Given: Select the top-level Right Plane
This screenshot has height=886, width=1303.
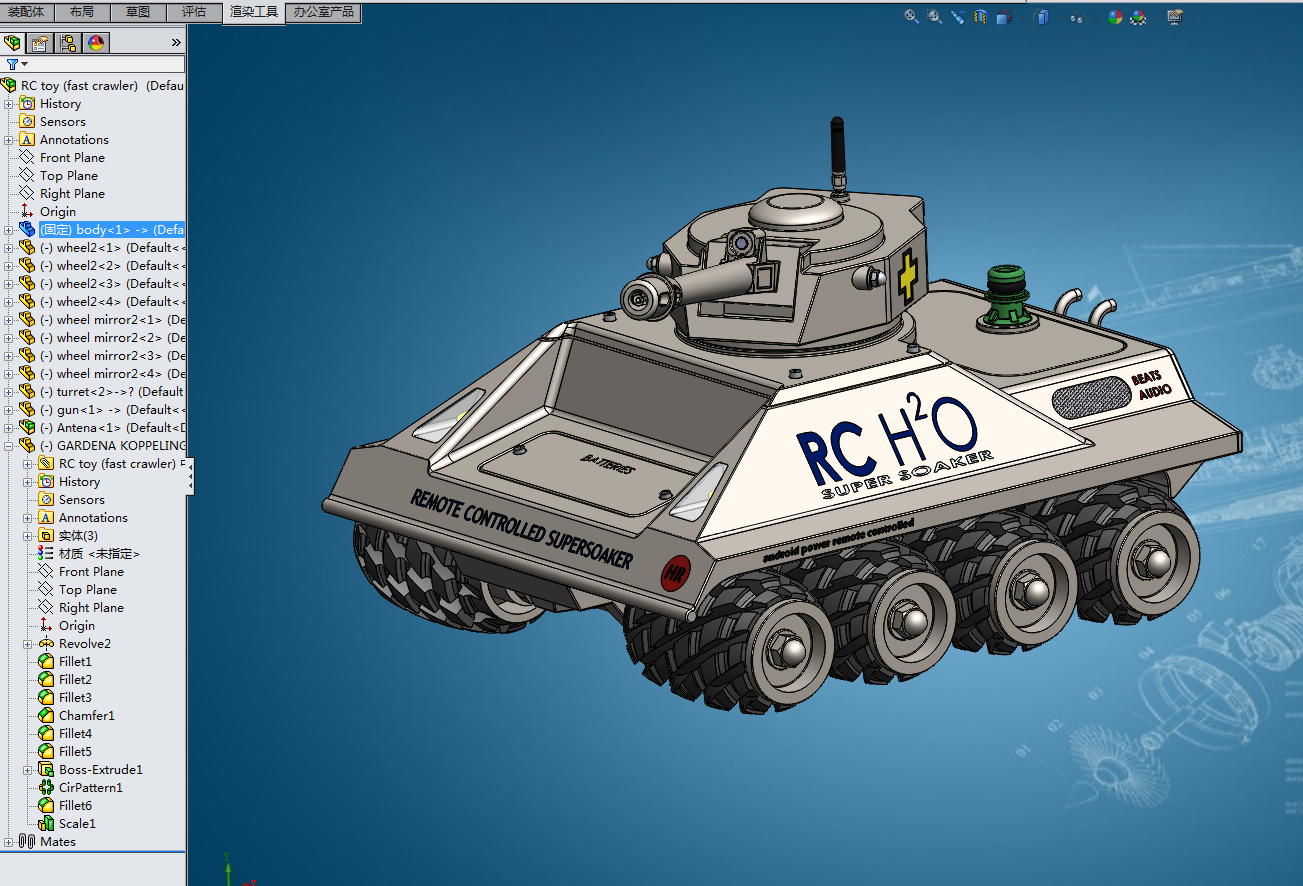Looking at the screenshot, I should pyautogui.click(x=72, y=194).
